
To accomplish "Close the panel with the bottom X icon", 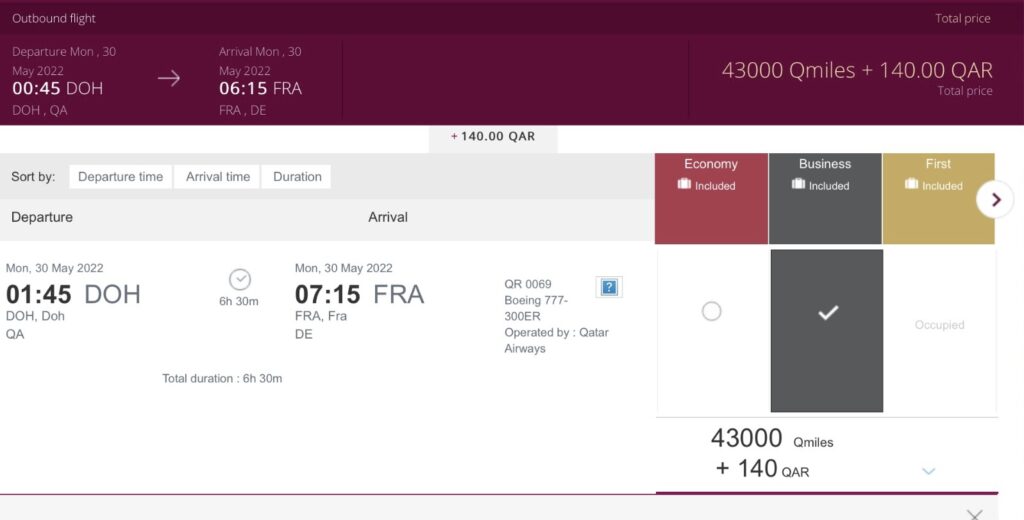I will tap(975, 514).
